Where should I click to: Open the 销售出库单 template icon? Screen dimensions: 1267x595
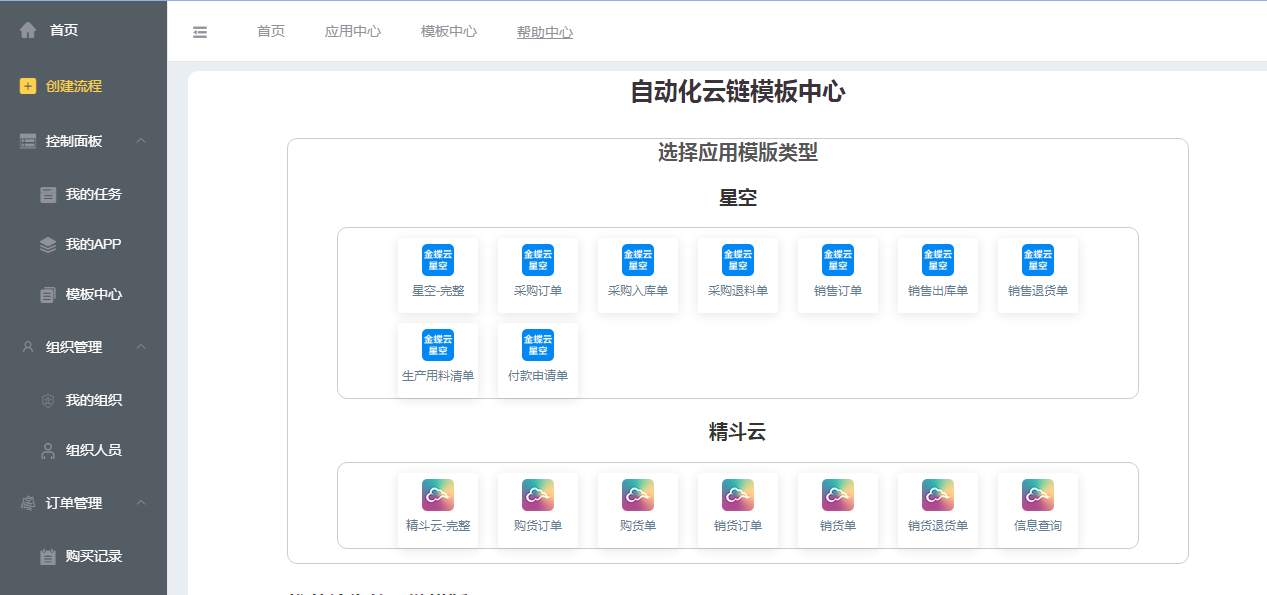click(938, 260)
